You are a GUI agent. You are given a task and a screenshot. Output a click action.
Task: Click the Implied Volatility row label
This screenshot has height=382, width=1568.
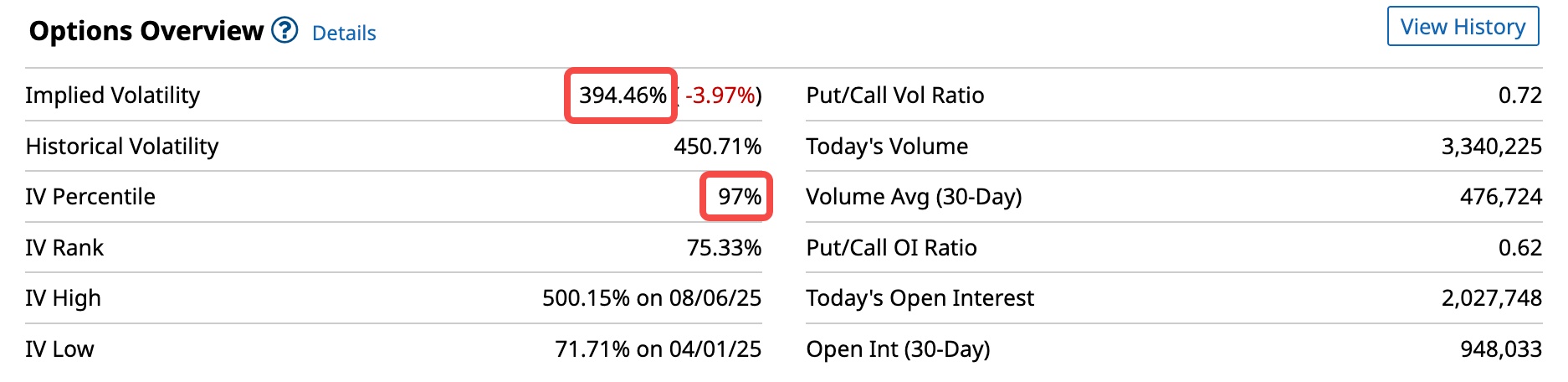click(113, 95)
